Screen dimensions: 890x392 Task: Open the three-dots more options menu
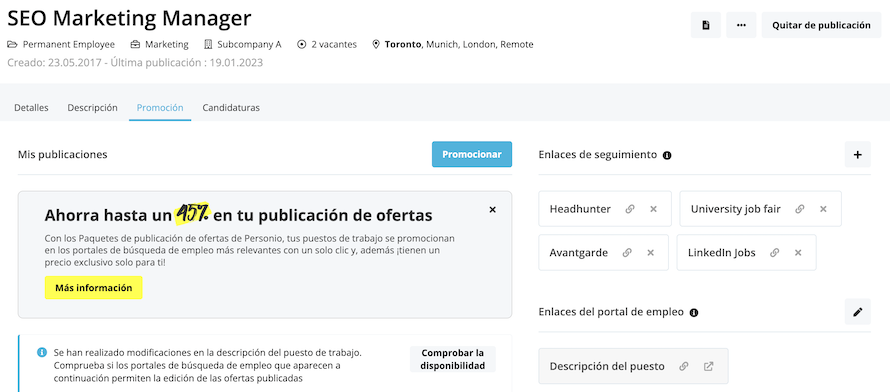[x=741, y=25]
